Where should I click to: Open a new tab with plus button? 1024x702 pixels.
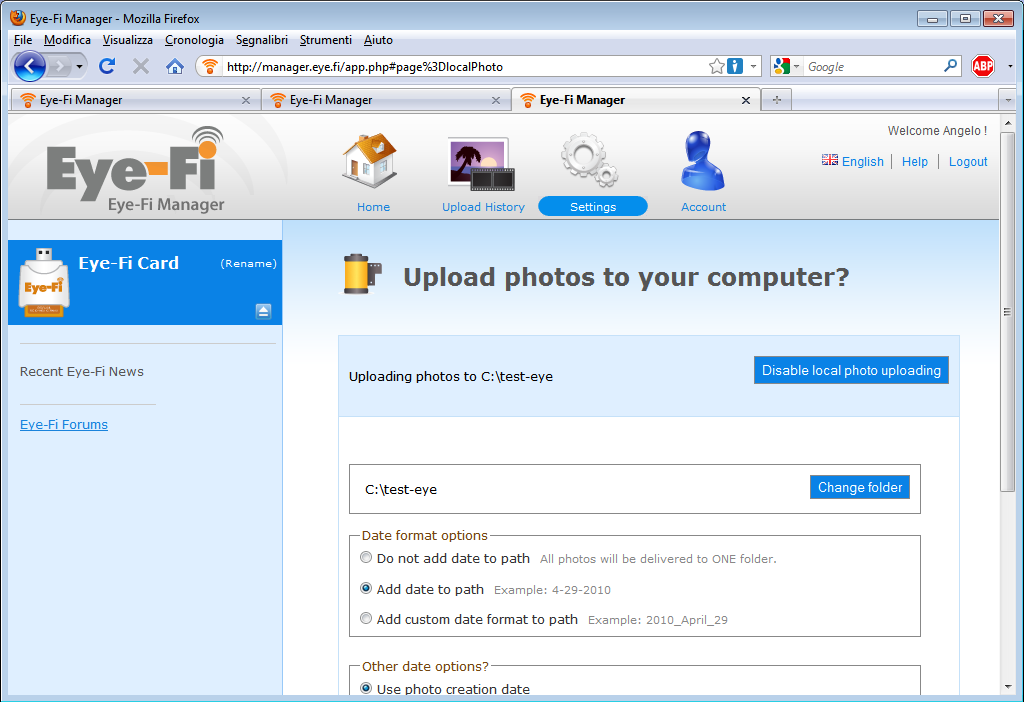pos(776,100)
